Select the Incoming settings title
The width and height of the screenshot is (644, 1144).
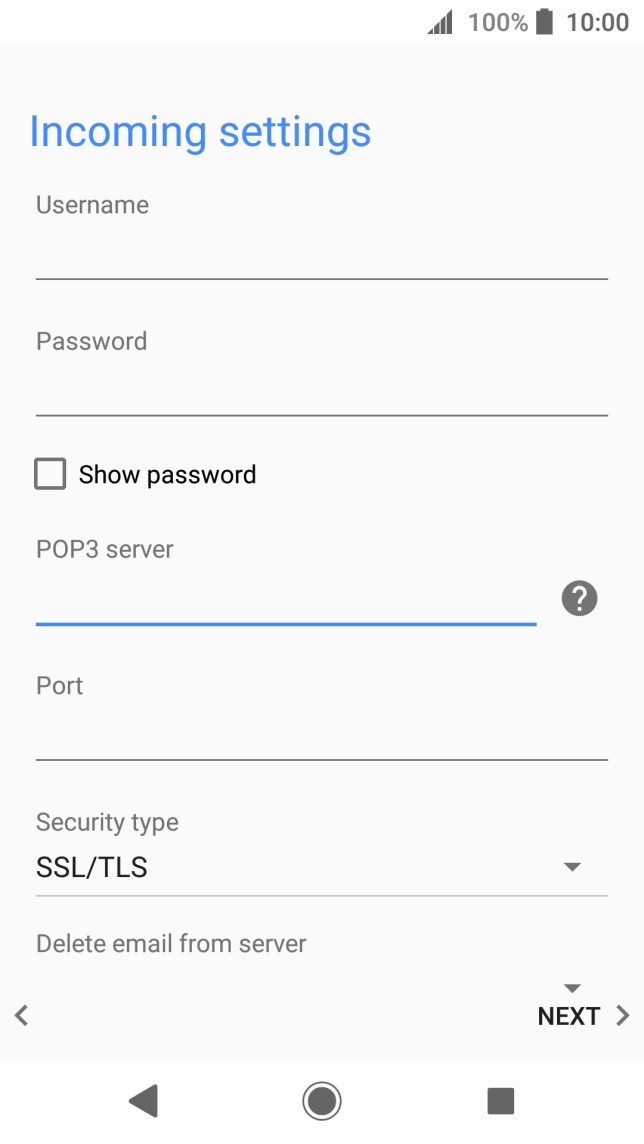click(x=200, y=131)
